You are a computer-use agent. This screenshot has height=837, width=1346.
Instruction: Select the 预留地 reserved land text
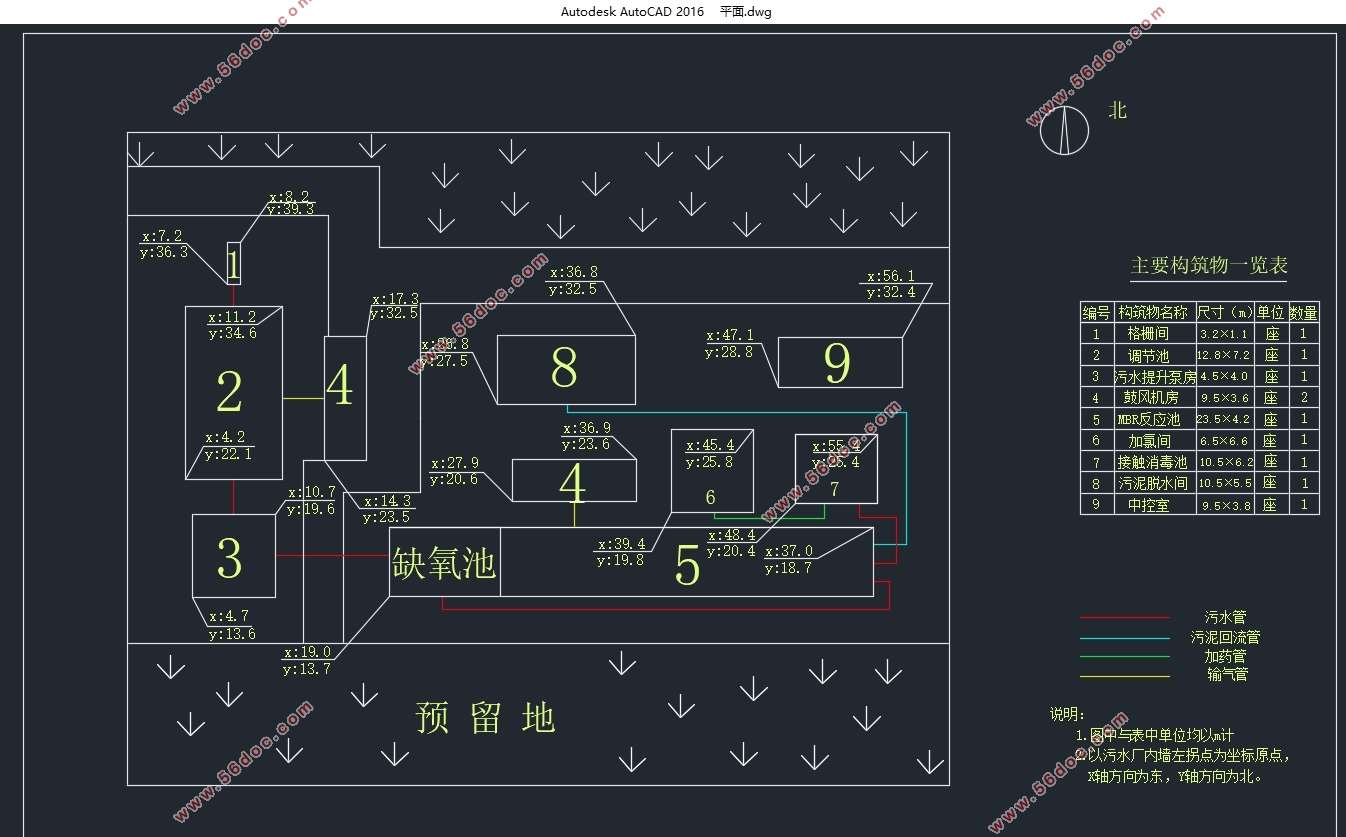click(x=485, y=717)
